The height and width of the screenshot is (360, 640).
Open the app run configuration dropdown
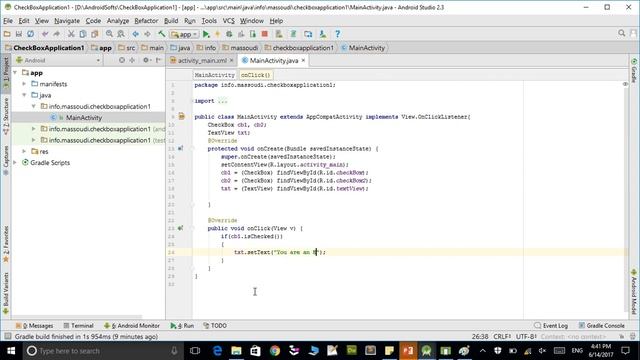pos(184,34)
